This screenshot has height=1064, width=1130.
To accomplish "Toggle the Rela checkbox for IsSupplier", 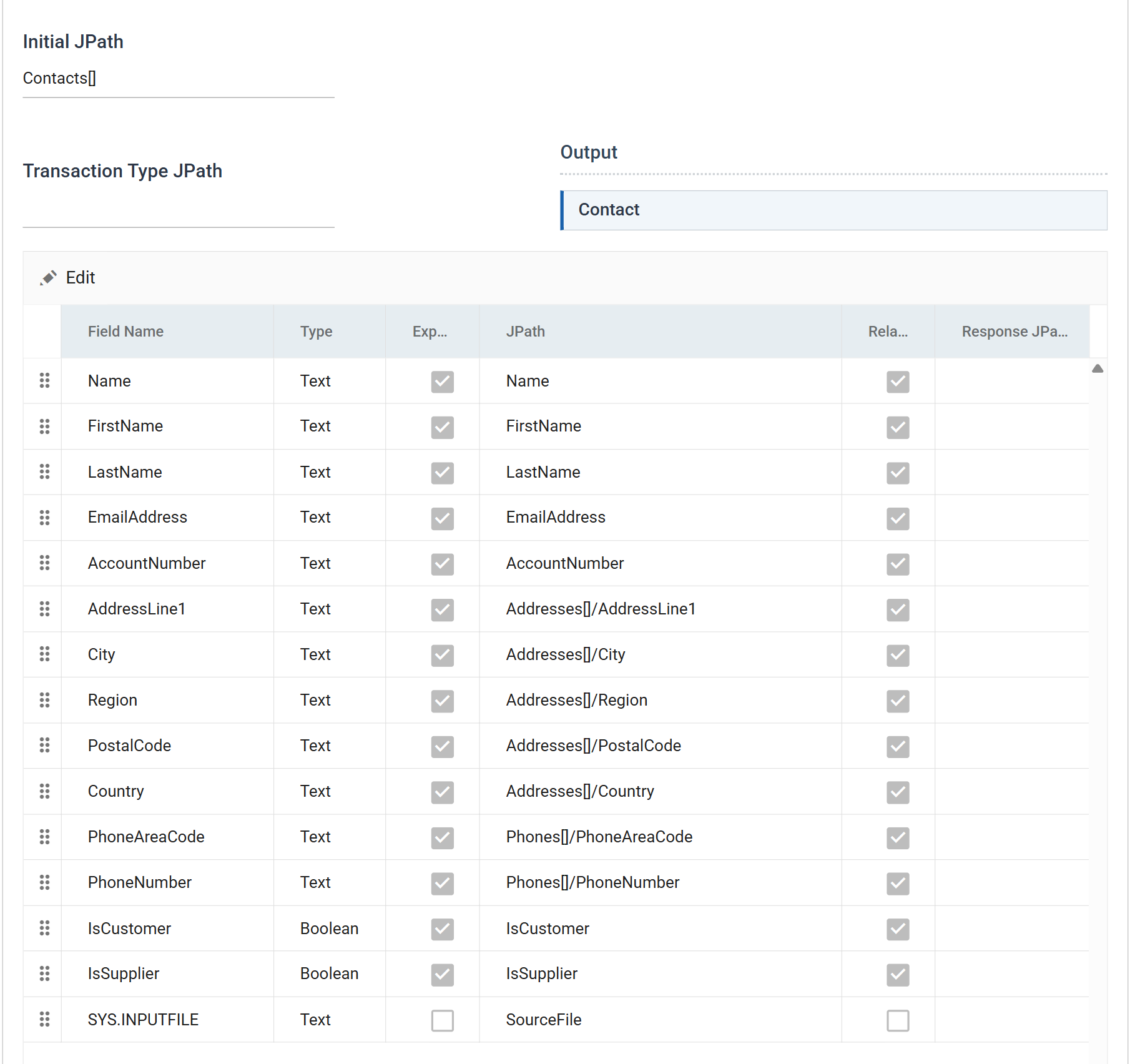I will coord(898,974).
